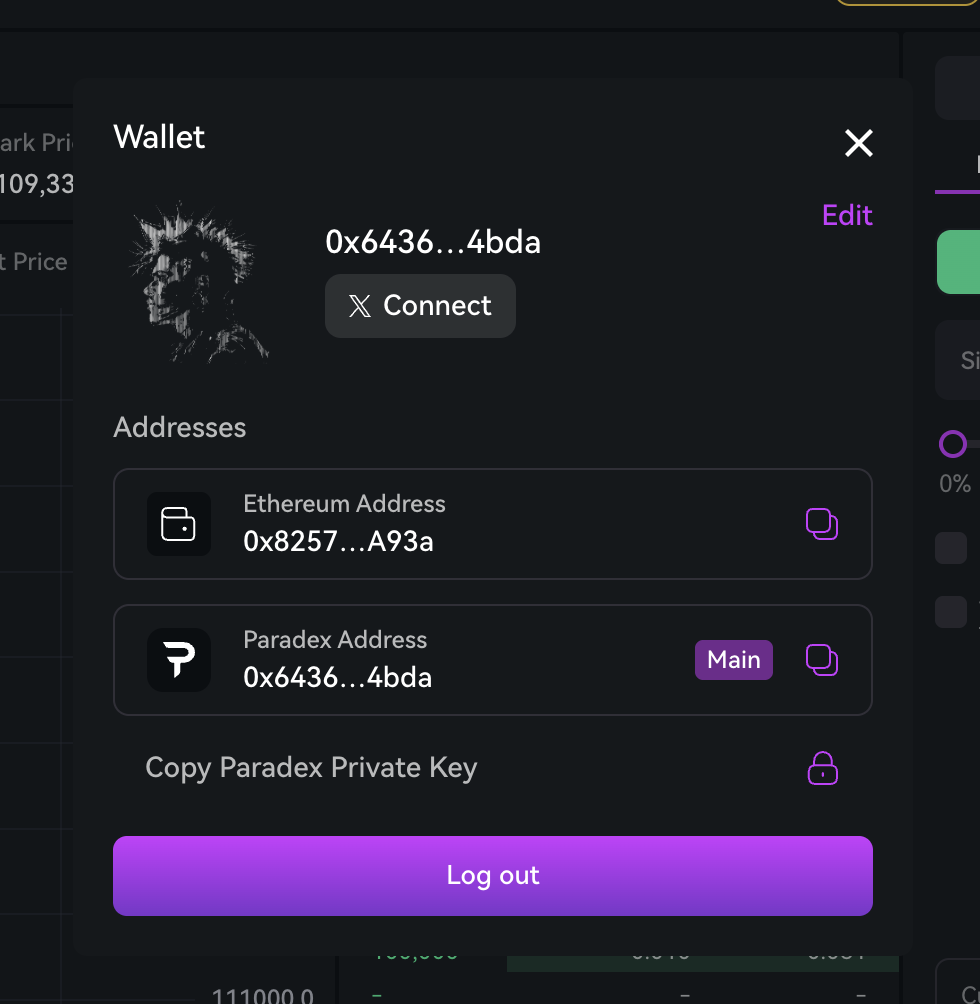Click the truncated address 0x6436…4bda
Screen dimensions: 980x1004
click(x=433, y=242)
